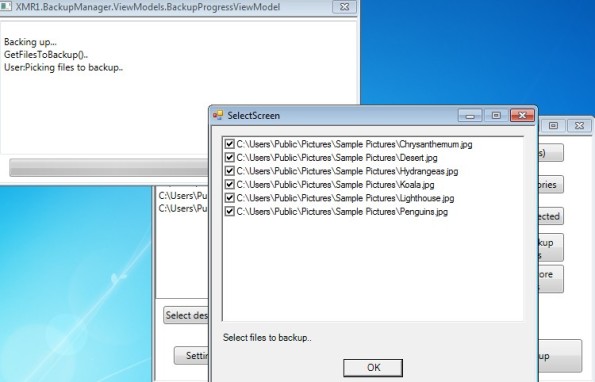Click OK in the SelectScreen dialog
Image resolution: width=595 pixels, height=382 pixels.
[373, 368]
